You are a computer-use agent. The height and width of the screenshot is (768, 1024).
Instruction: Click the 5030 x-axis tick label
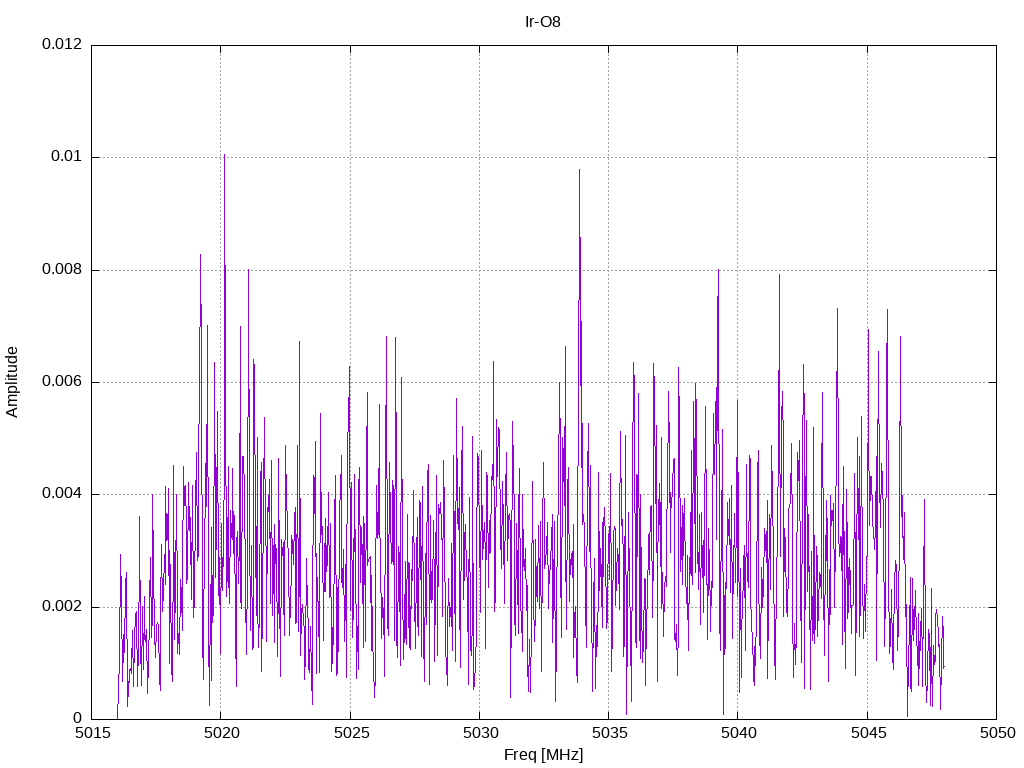pos(481,733)
